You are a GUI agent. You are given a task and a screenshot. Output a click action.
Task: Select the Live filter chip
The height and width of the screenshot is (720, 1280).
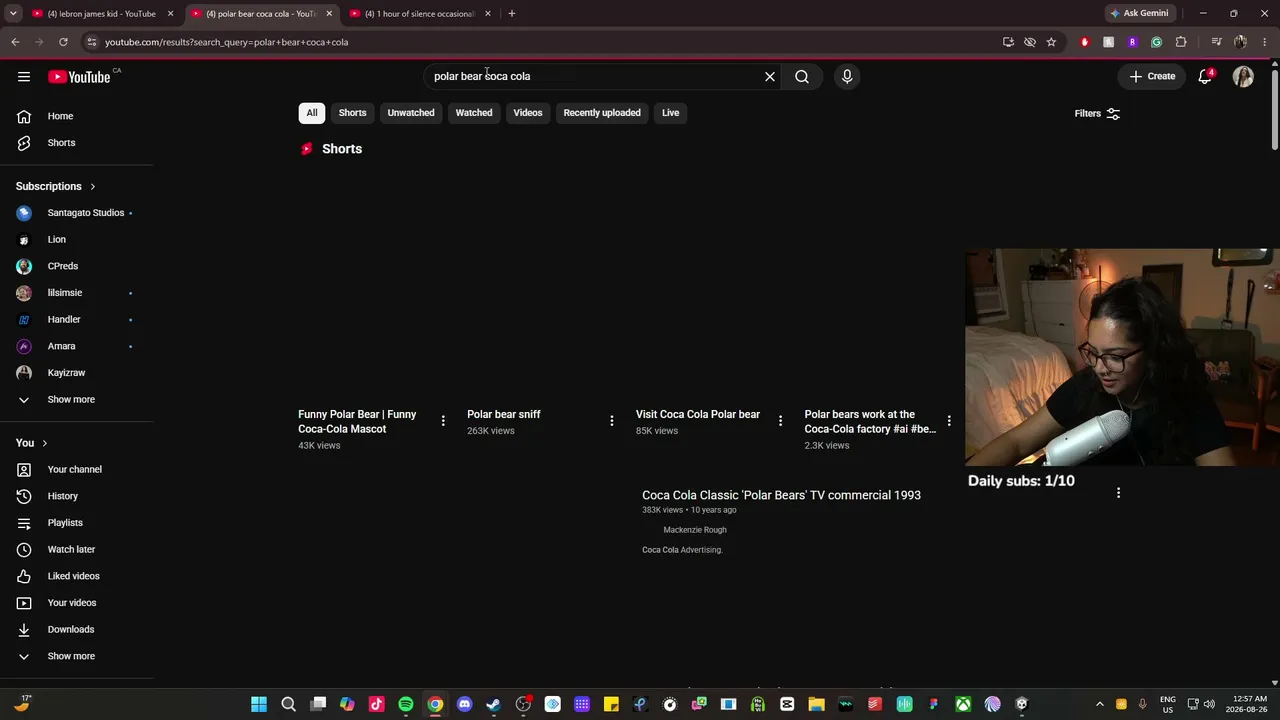click(670, 113)
